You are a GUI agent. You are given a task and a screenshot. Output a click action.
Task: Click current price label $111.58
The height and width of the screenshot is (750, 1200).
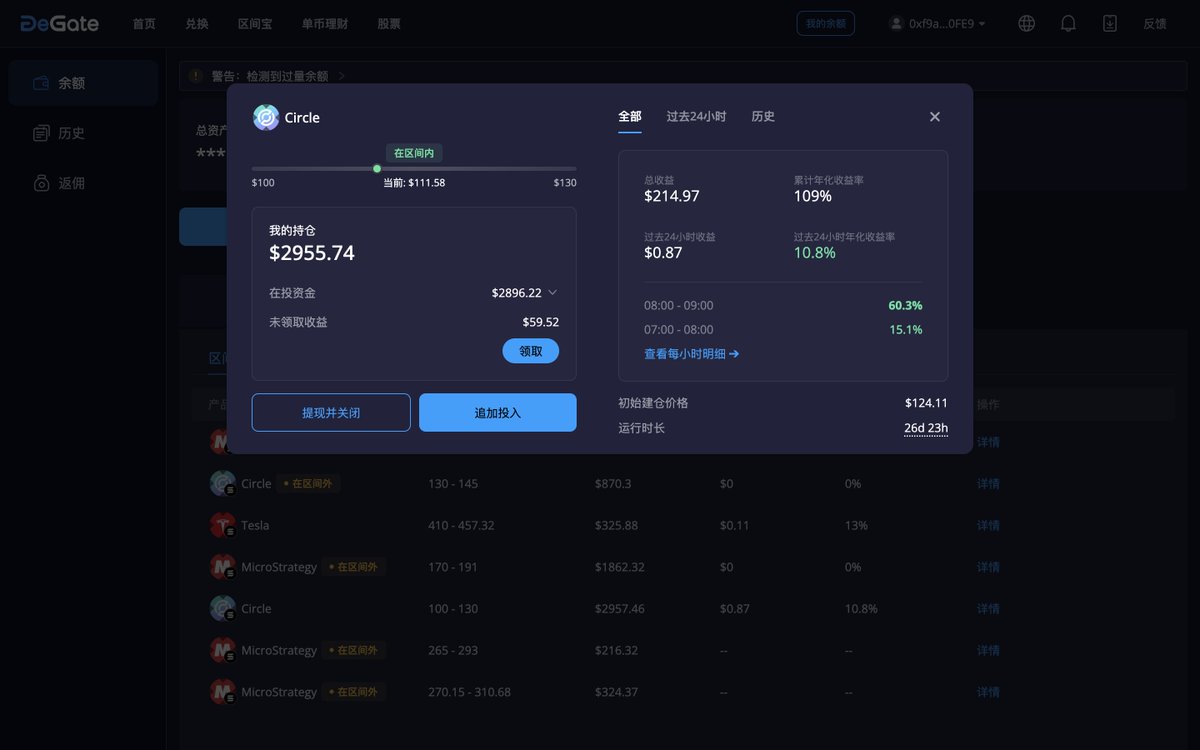[414, 183]
